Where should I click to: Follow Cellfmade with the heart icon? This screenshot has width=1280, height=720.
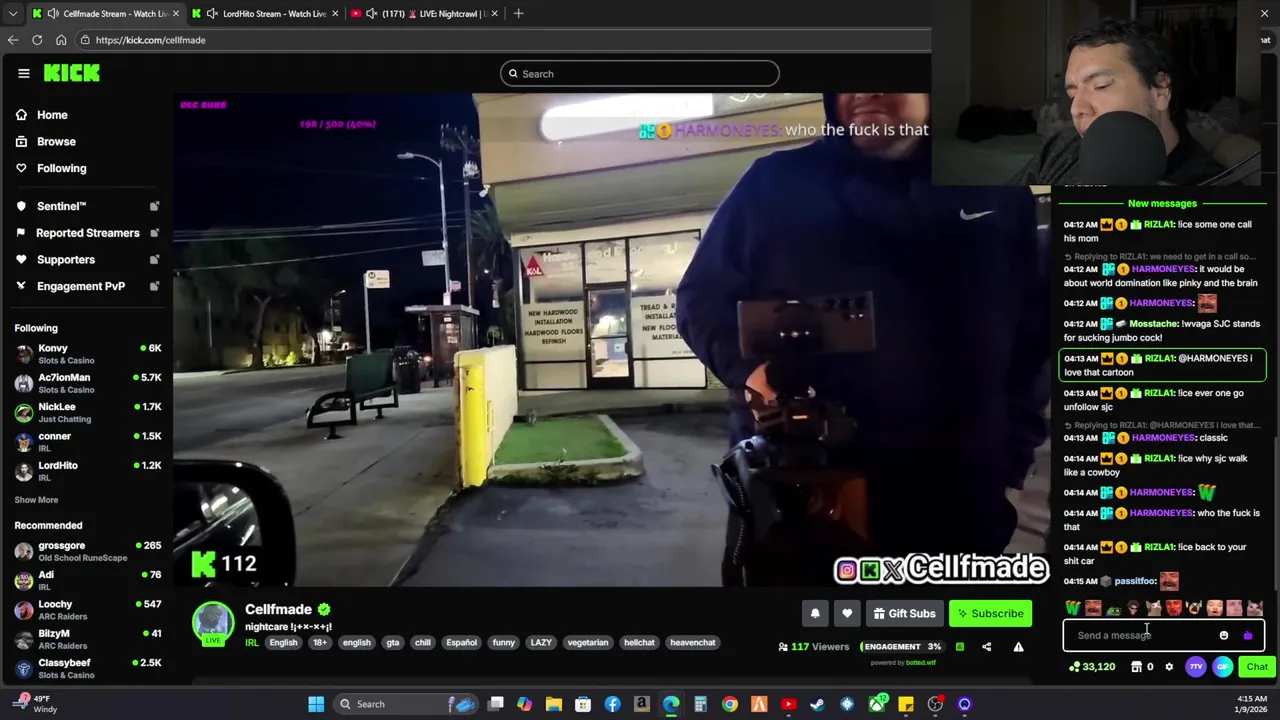point(847,614)
